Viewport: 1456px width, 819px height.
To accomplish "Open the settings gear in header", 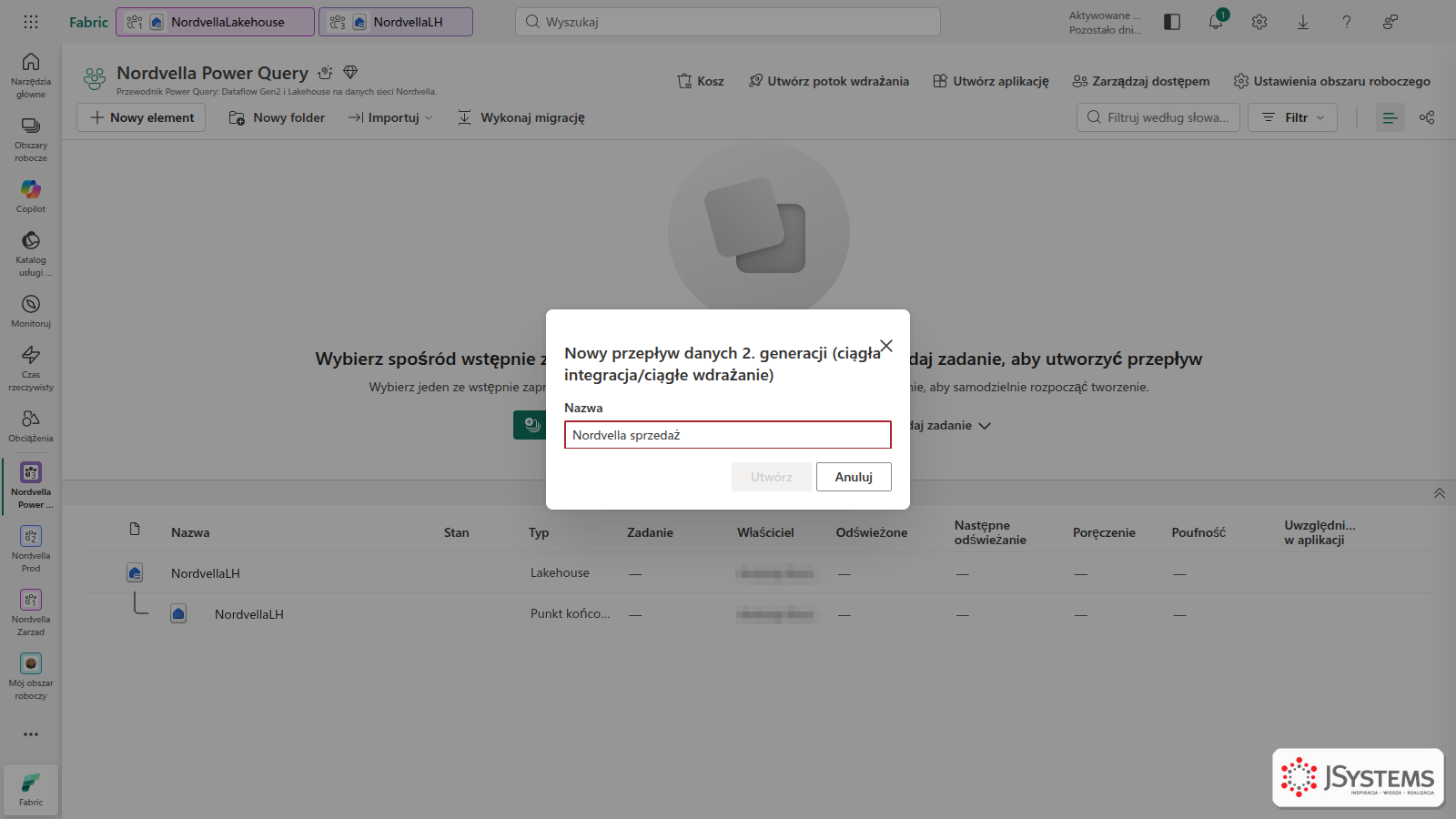I will [1259, 22].
